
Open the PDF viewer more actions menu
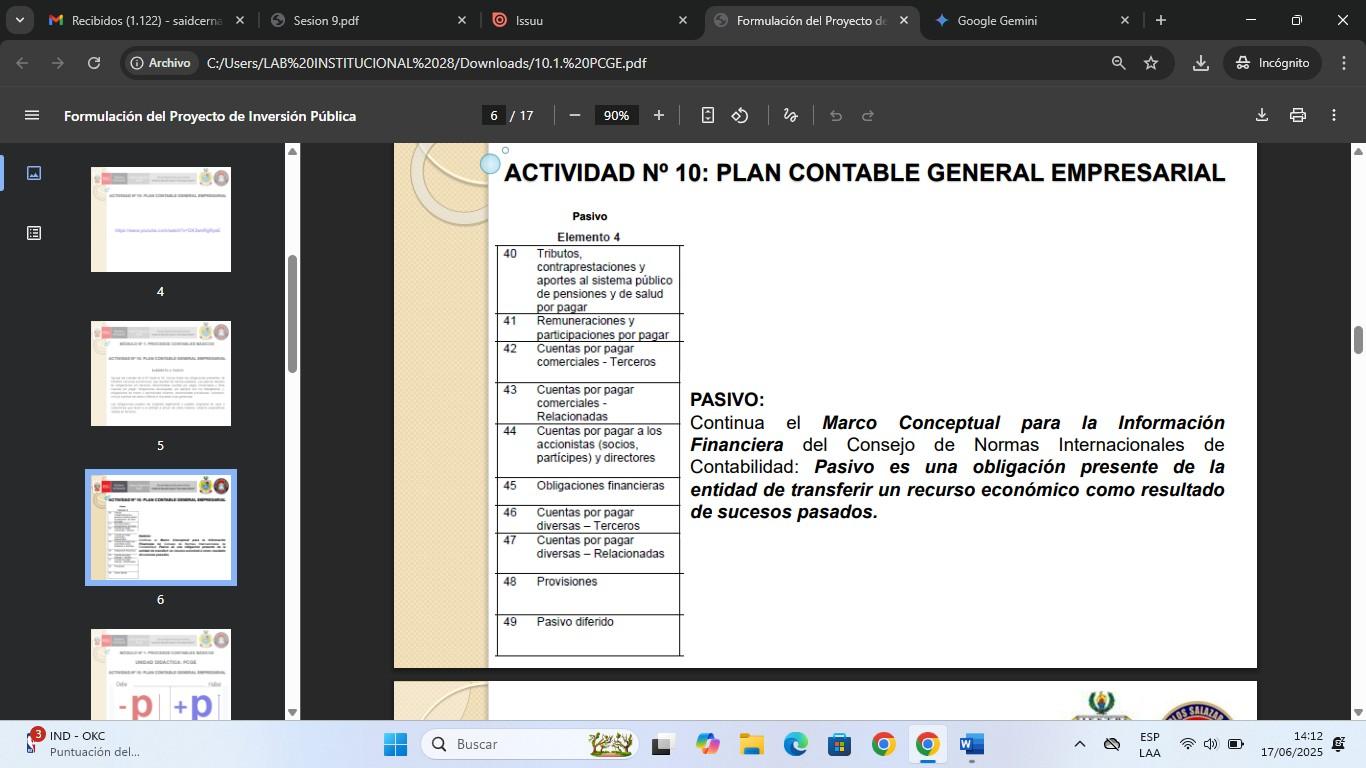1334,116
